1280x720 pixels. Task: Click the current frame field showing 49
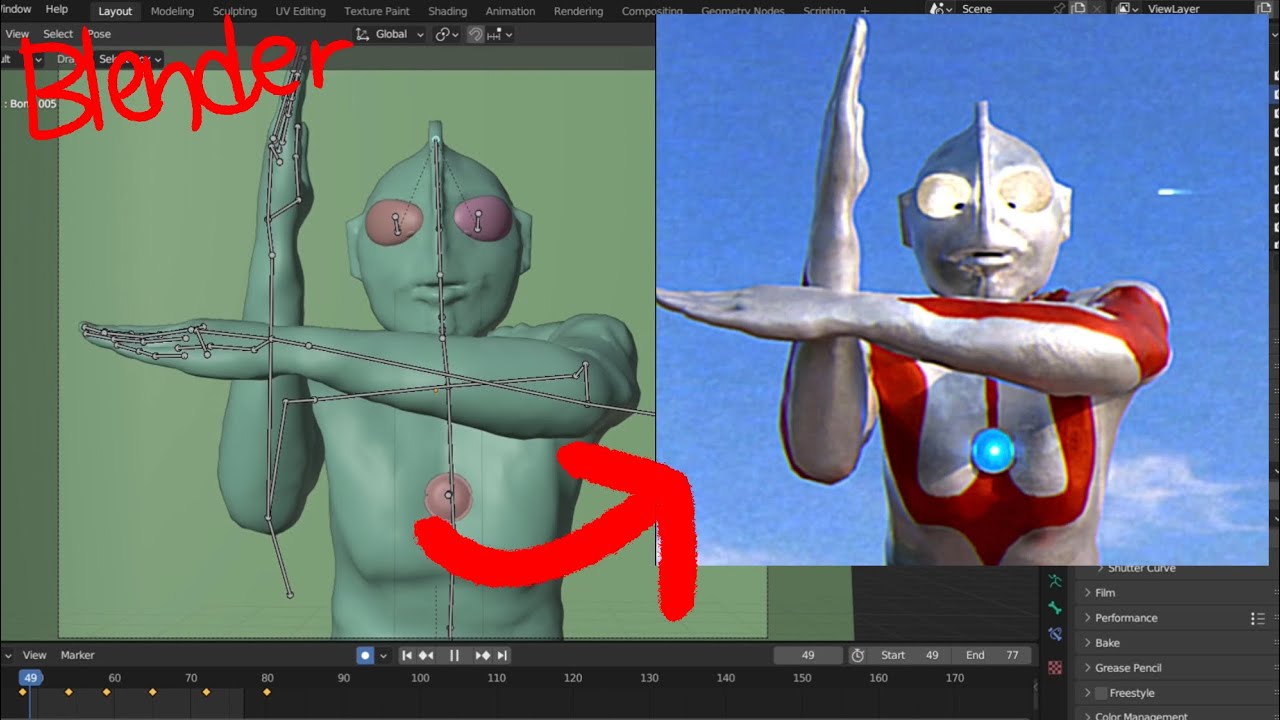click(808, 655)
